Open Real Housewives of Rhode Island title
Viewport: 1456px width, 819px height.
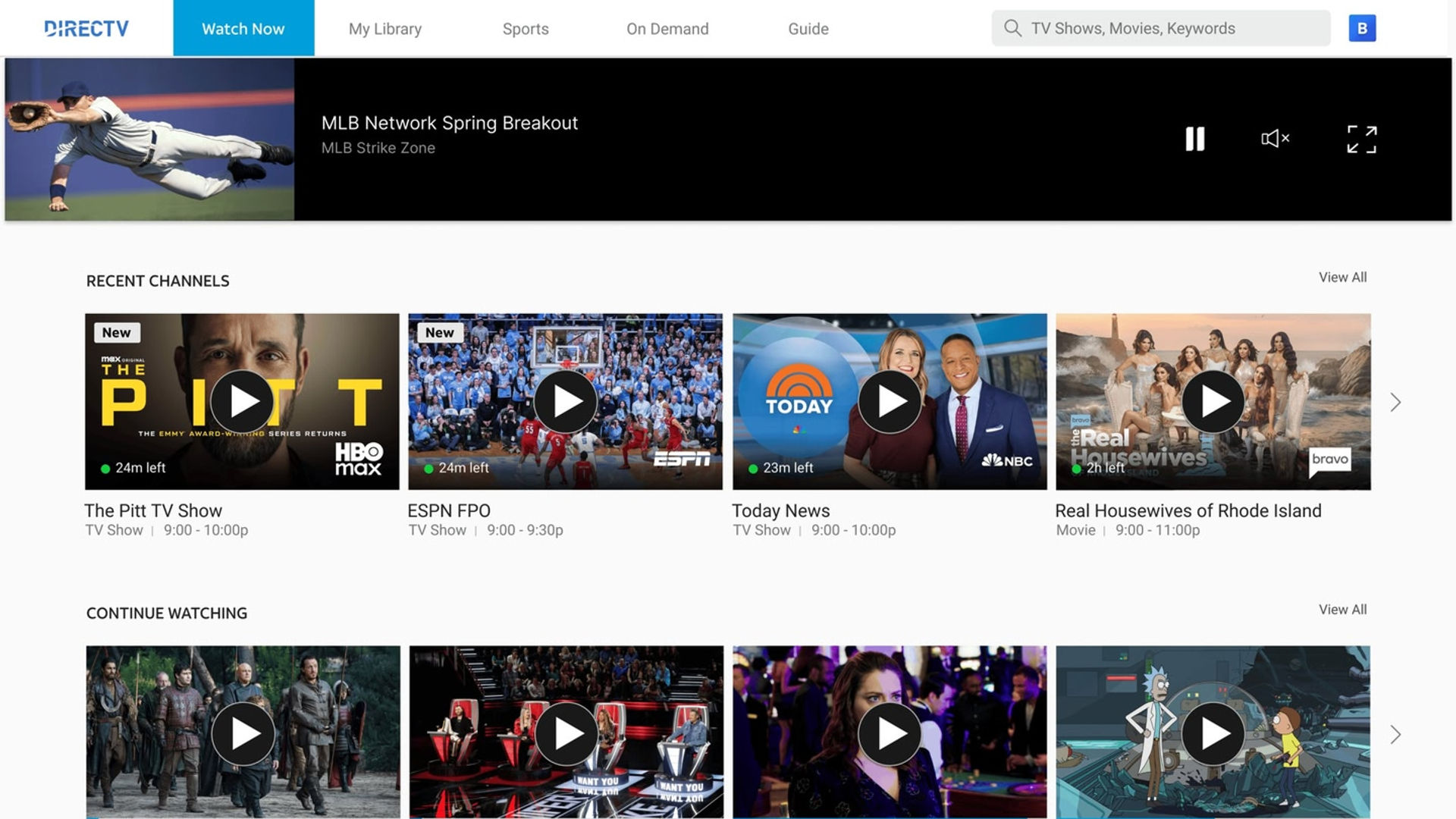click(1188, 510)
